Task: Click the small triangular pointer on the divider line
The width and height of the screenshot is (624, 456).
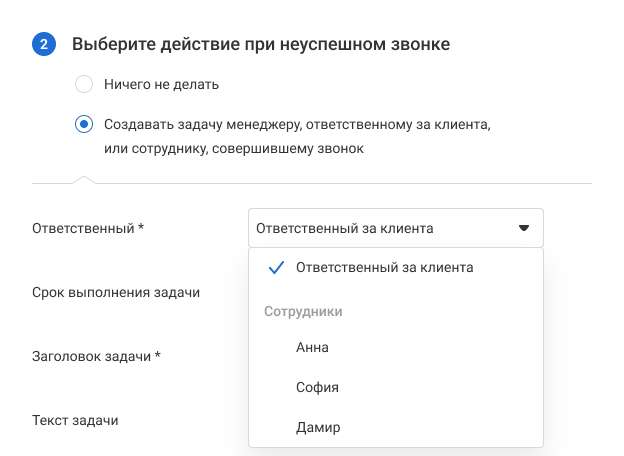Action: click(84, 180)
